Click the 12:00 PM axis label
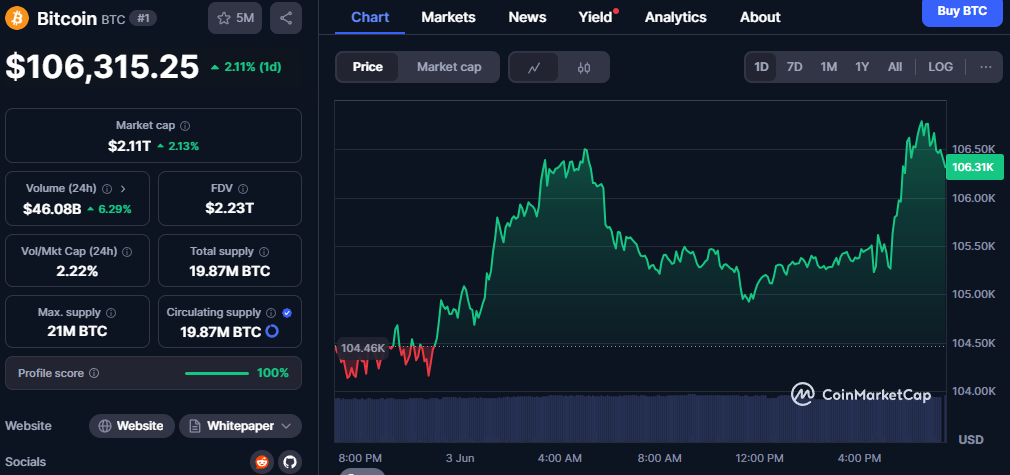The image size is (1010, 475). [x=759, y=458]
